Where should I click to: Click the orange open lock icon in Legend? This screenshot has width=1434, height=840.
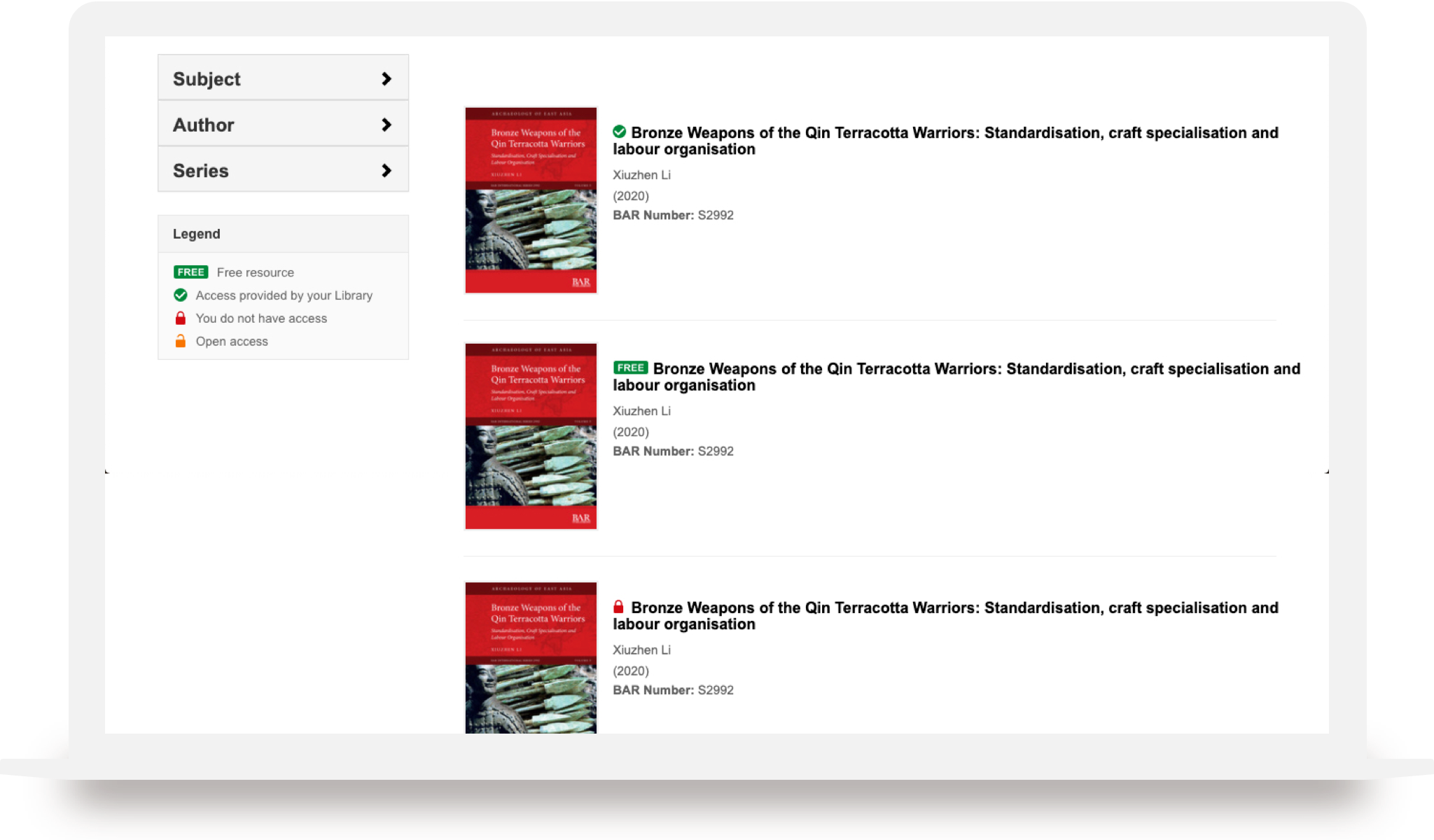pyautogui.click(x=181, y=341)
